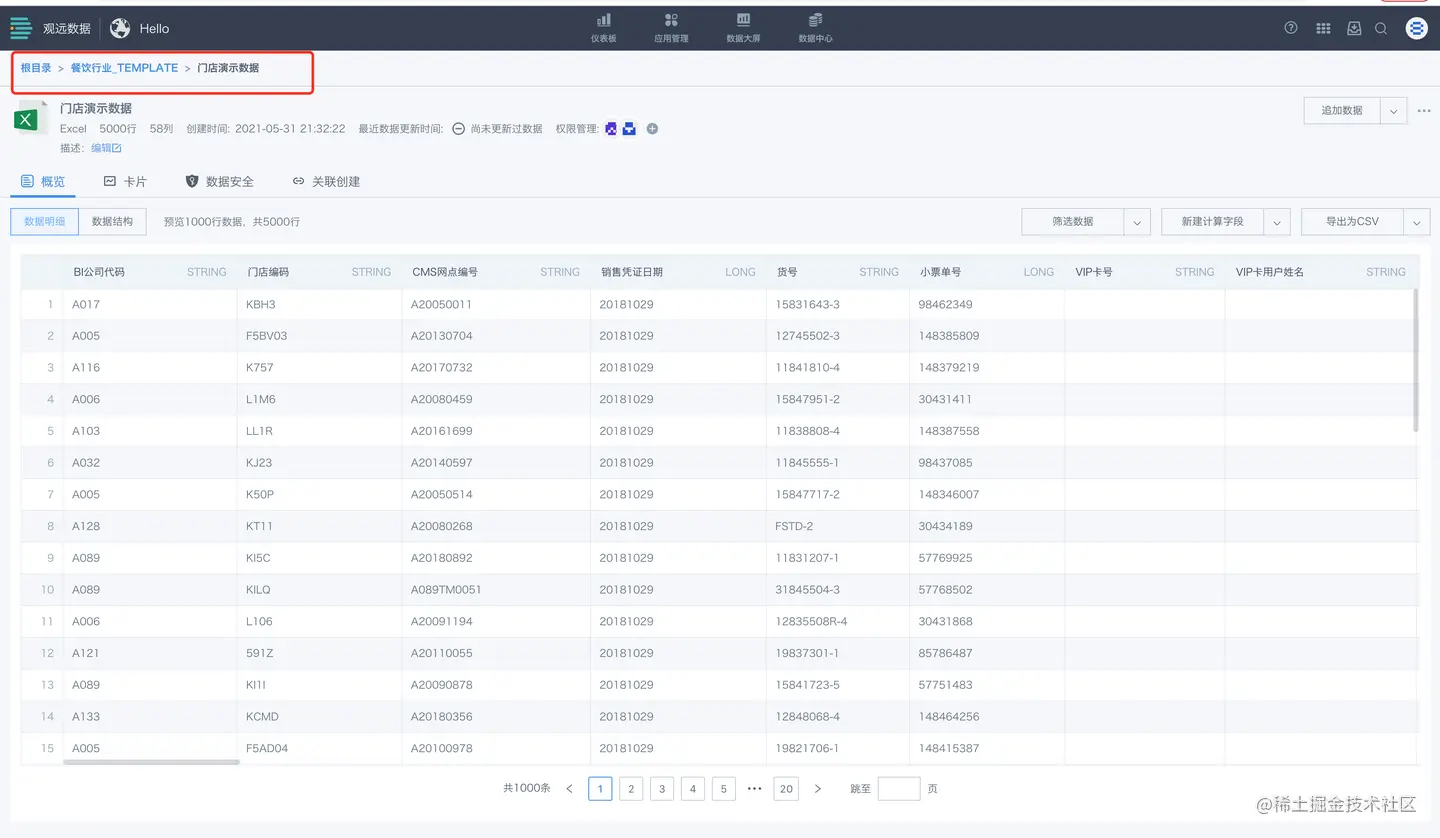Expand 筛选数据 dropdown arrow
Screen dimensions: 1440x838
pyautogui.click(x=1137, y=221)
